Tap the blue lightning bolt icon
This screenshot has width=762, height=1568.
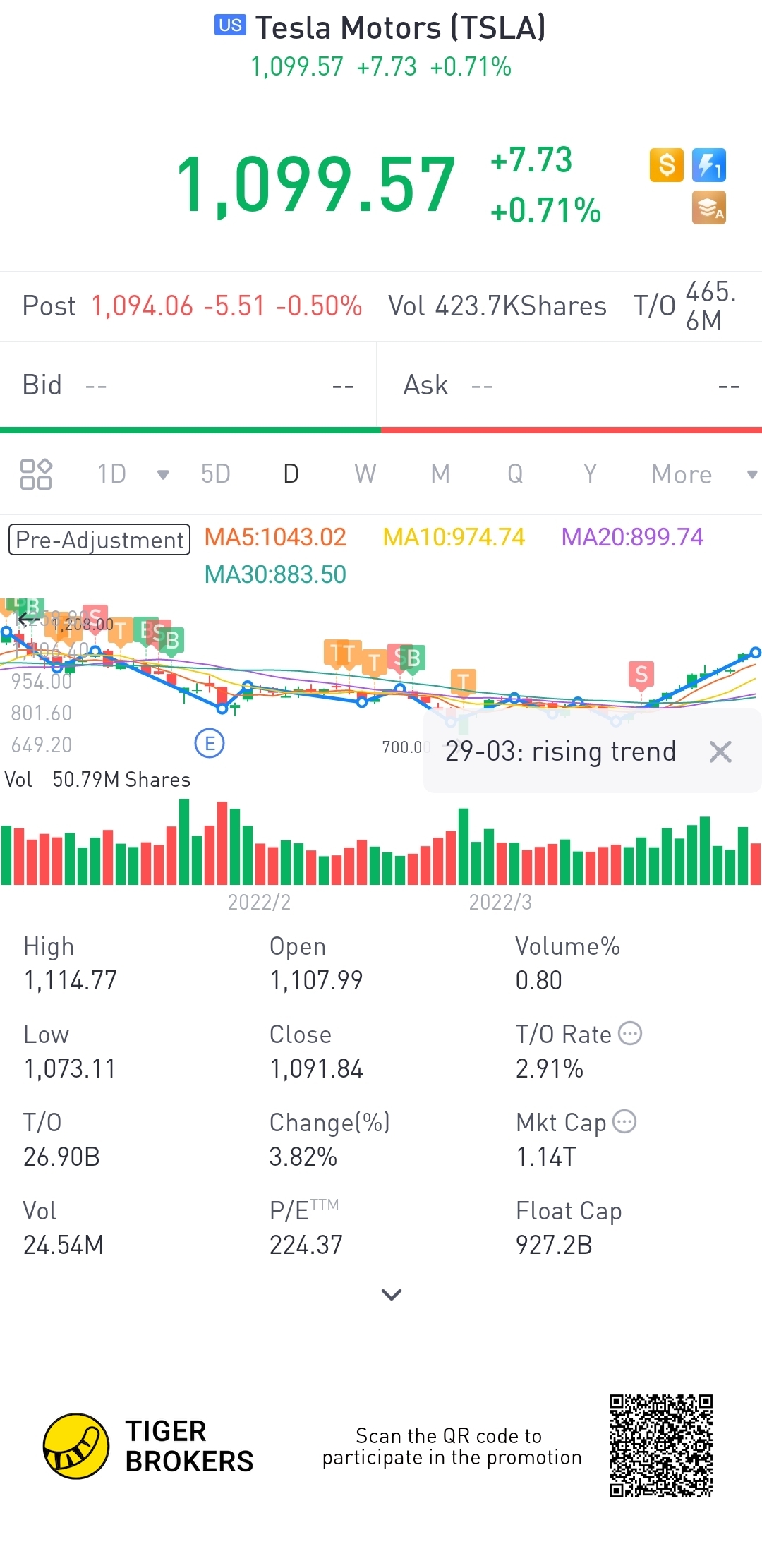[x=709, y=165]
